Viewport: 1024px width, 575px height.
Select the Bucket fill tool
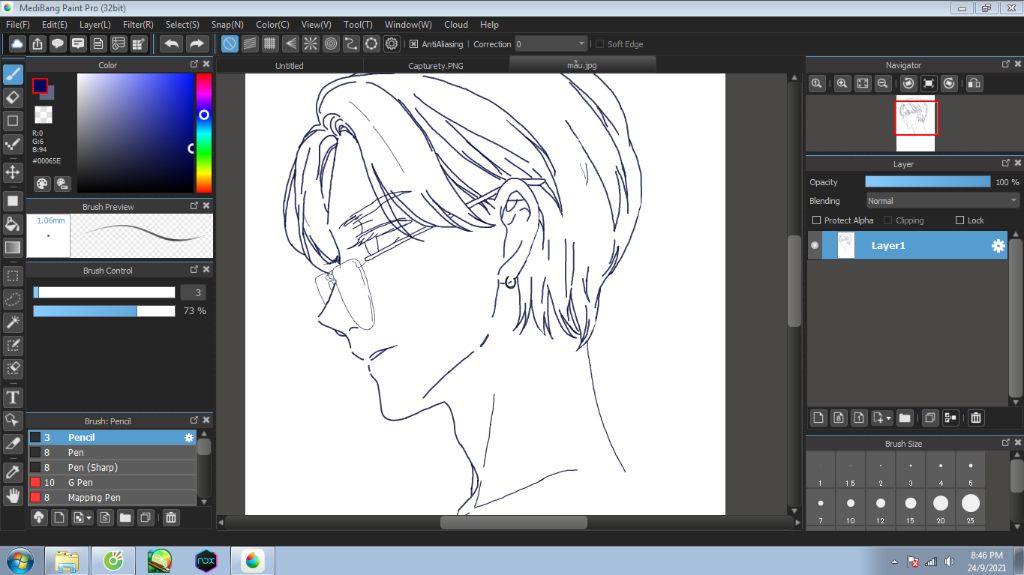(x=12, y=224)
